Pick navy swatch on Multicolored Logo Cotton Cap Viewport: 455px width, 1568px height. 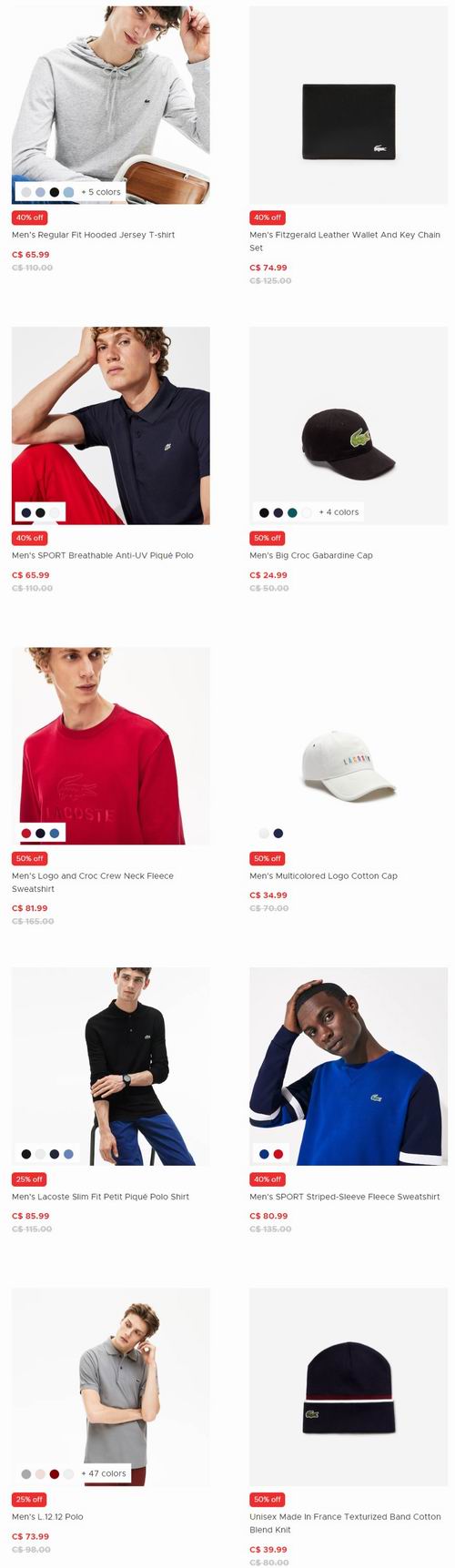click(x=278, y=833)
